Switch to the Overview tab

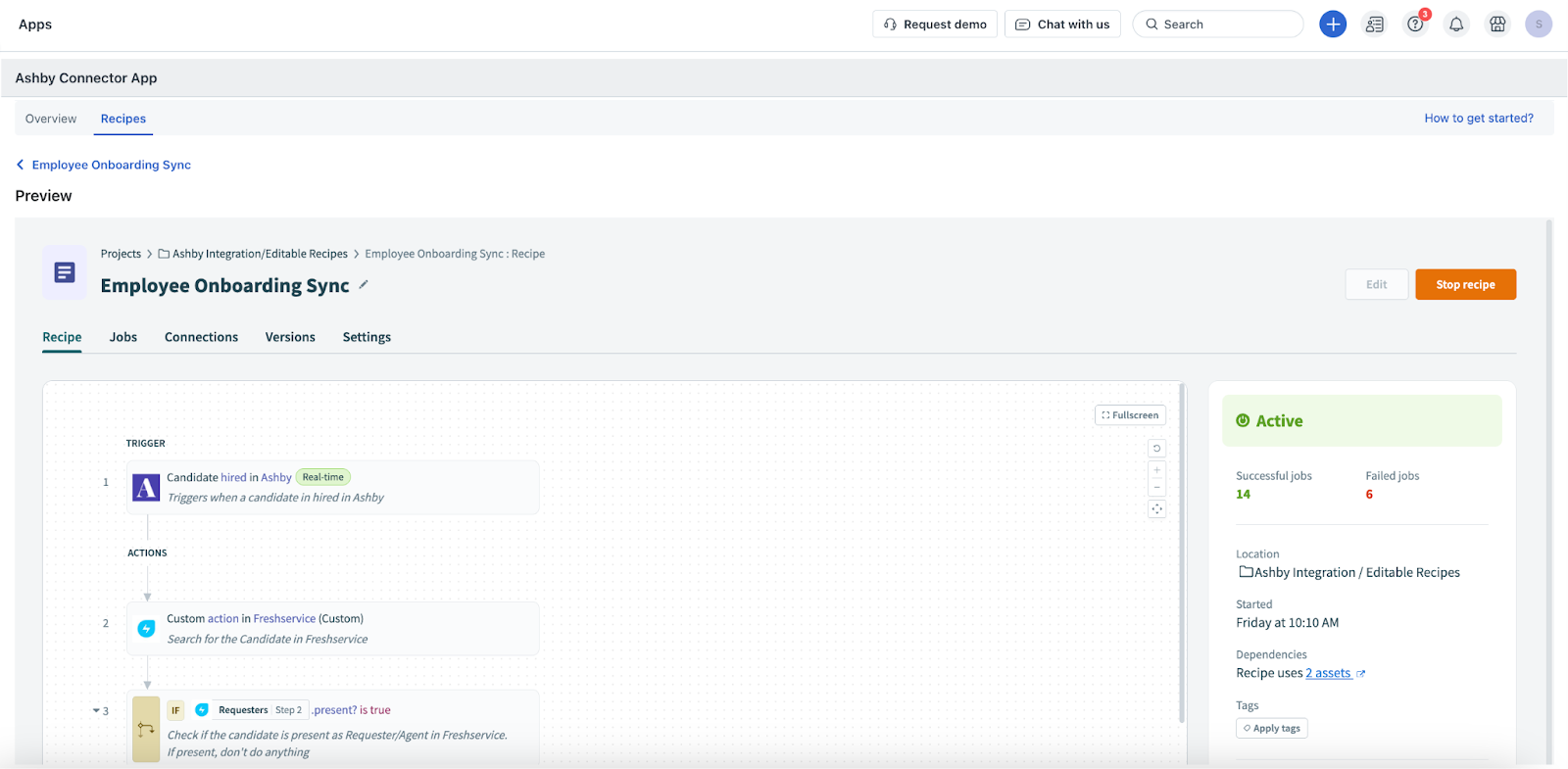[51, 119]
